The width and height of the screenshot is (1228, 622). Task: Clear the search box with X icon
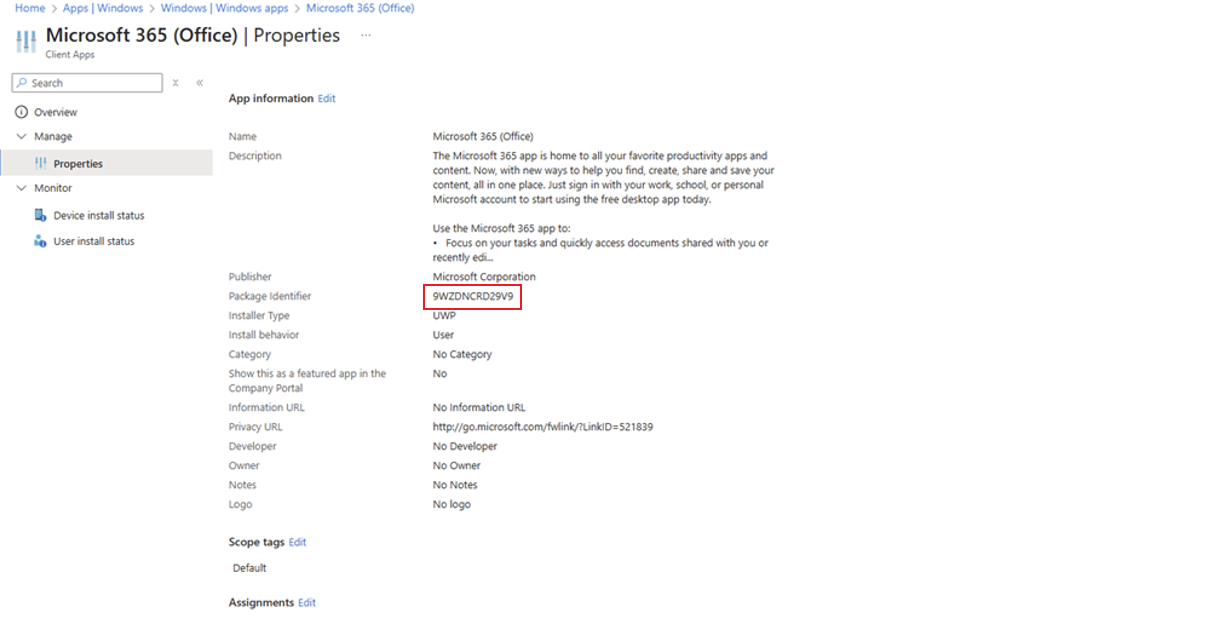point(175,83)
